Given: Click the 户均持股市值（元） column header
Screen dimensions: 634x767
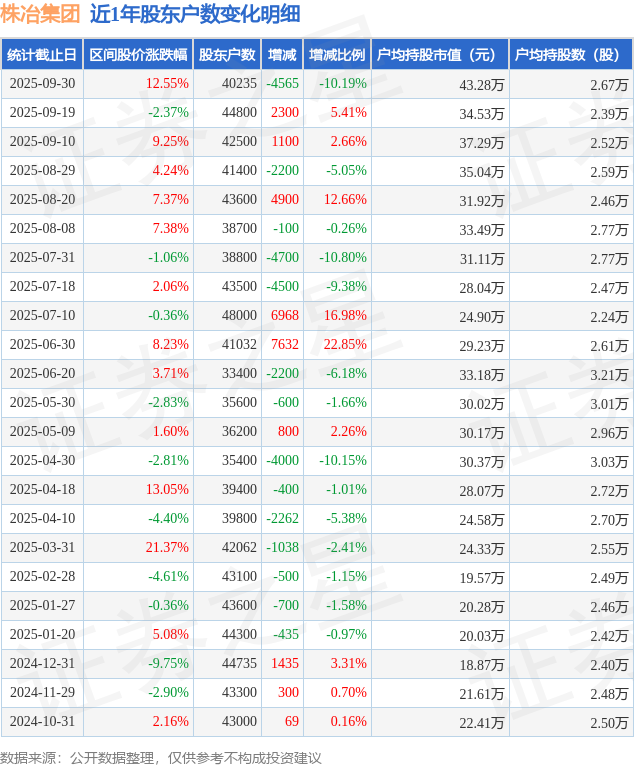Looking at the screenshot, I should point(440,55).
